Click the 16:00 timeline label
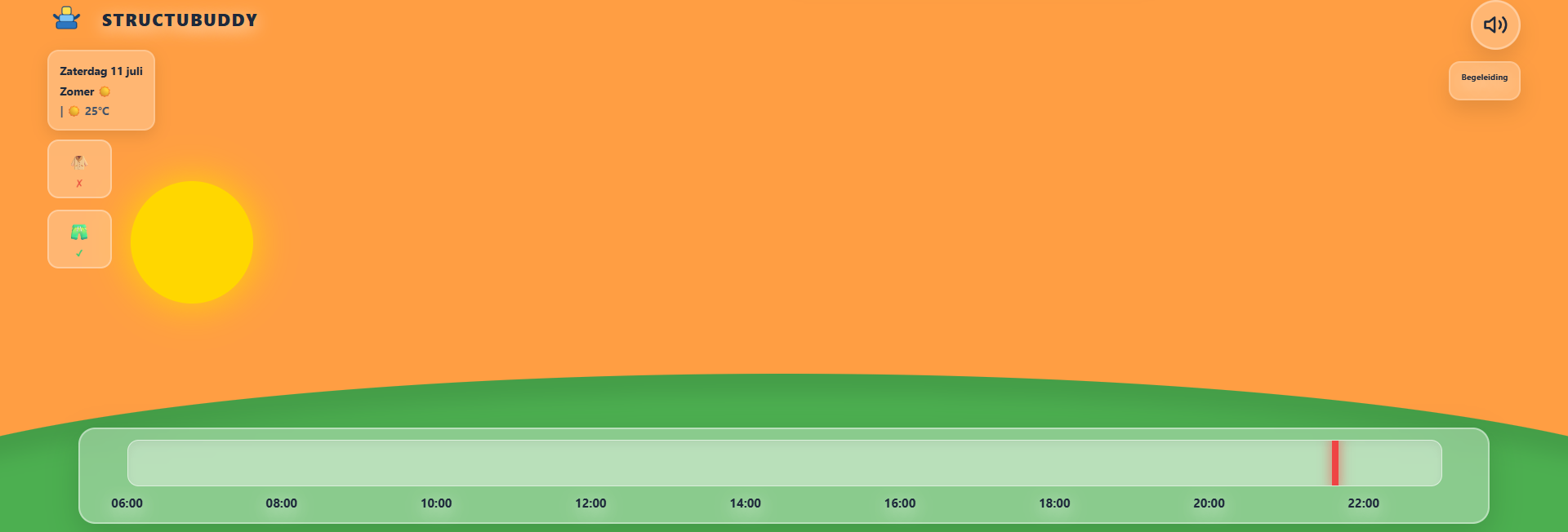1568x532 pixels. tap(900, 503)
